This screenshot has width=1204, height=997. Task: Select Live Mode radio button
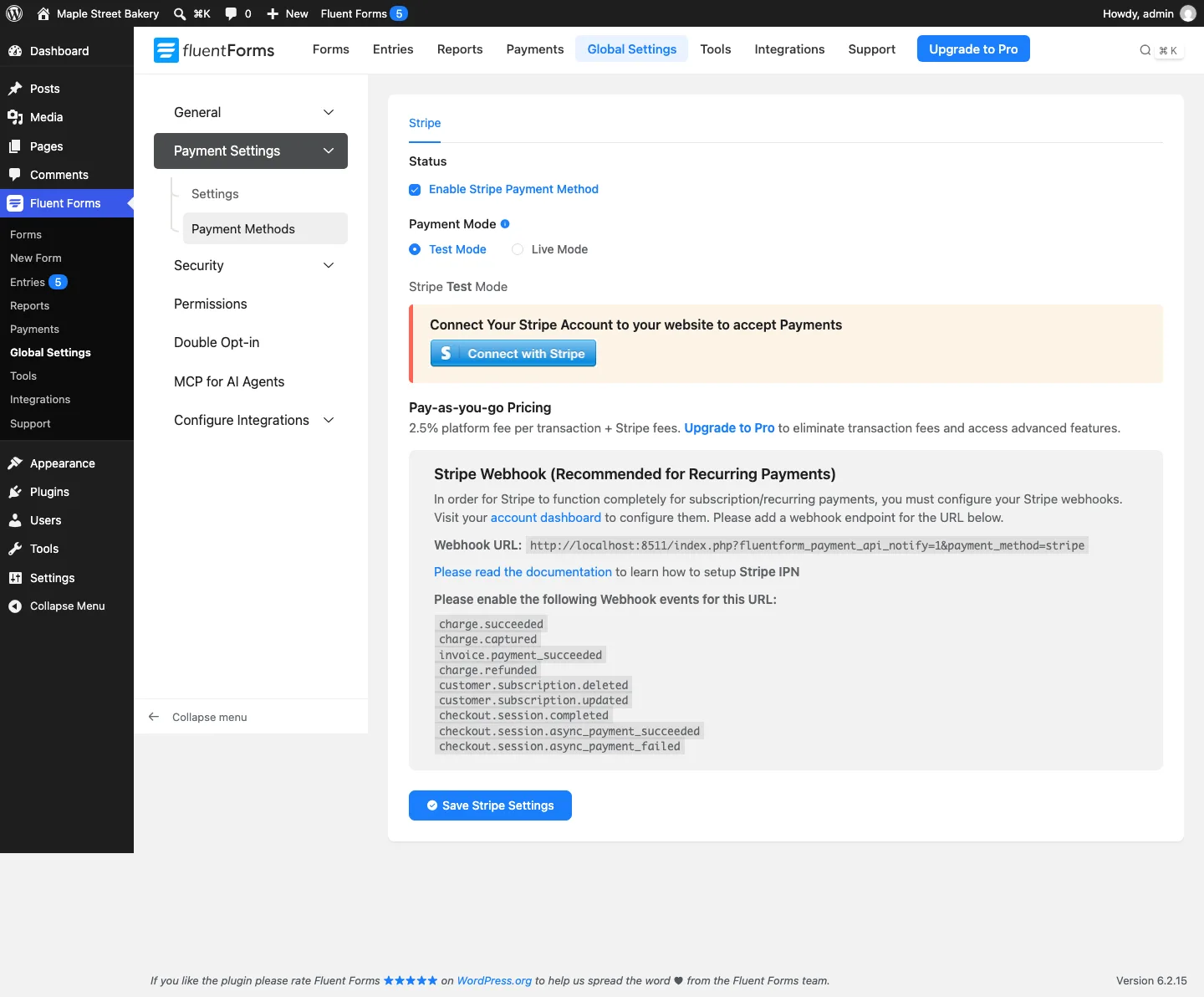click(518, 249)
